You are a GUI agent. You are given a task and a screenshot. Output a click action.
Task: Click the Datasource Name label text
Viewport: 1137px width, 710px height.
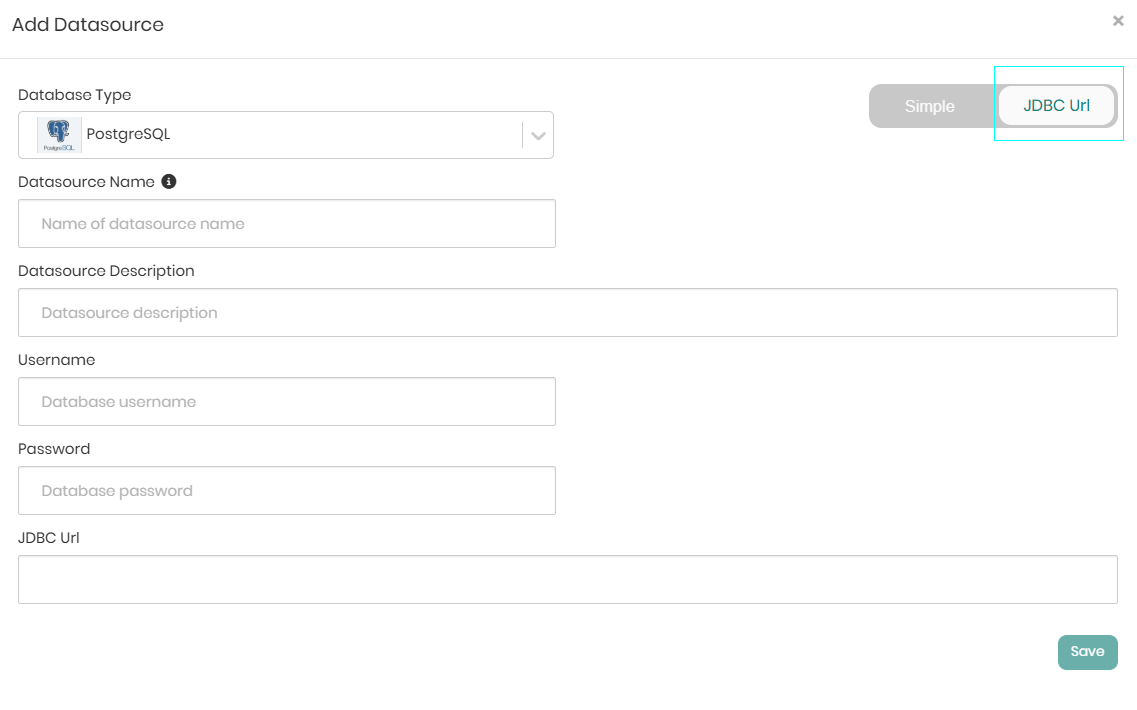(x=86, y=182)
